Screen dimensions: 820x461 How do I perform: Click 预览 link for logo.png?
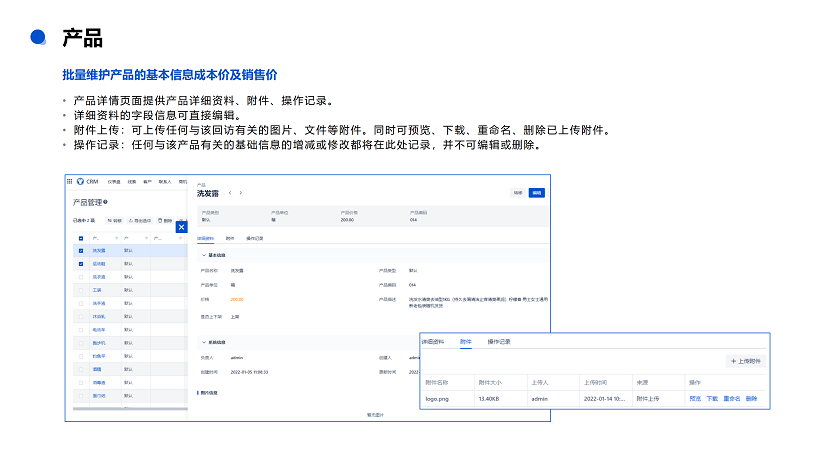pyautogui.click(x=695, y=399)
